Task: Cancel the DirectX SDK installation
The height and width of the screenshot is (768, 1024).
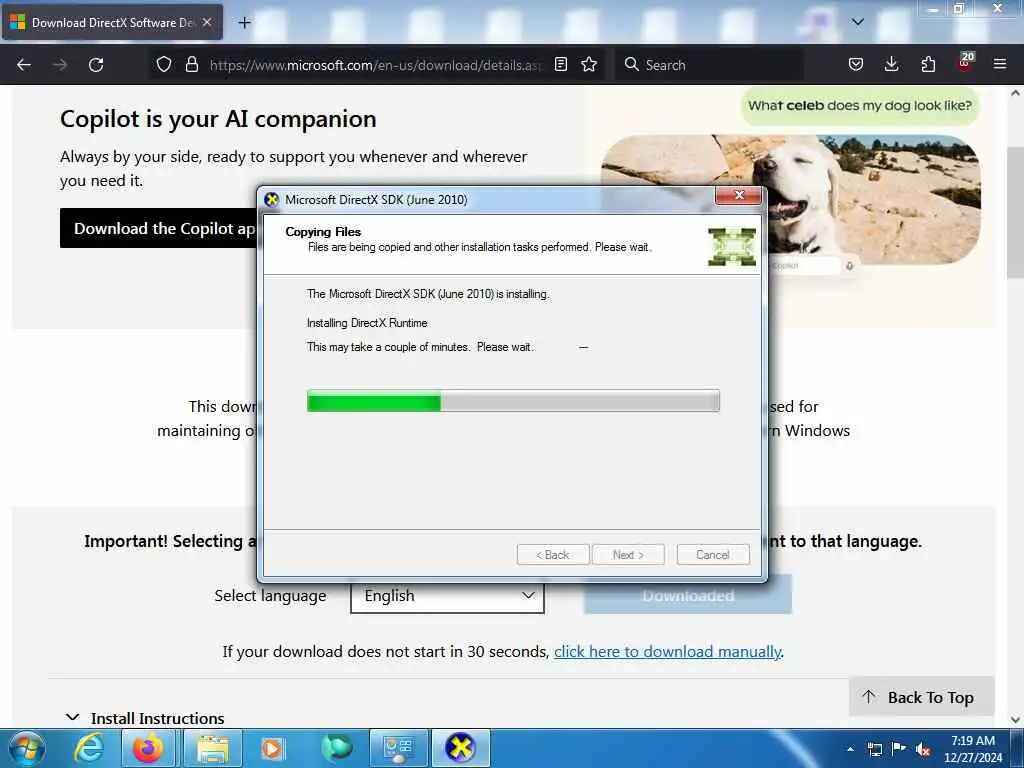Action: (x=713, y=554)
